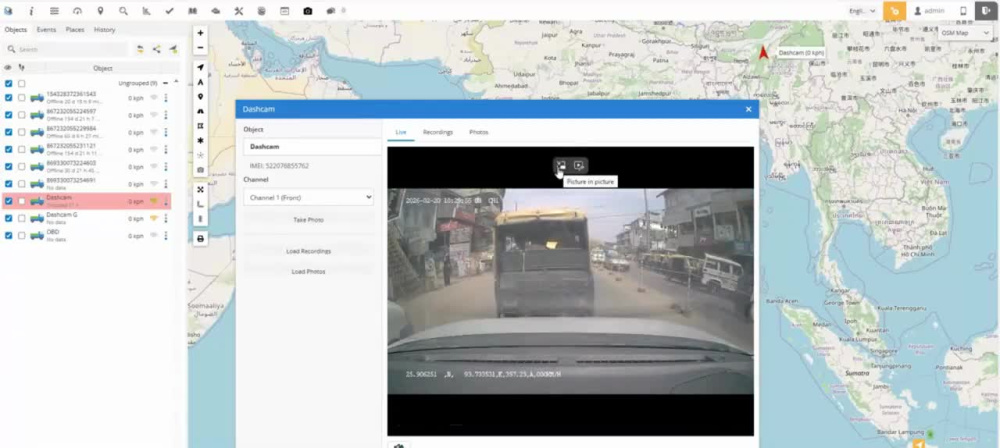Open three-dot menu for object 154328372361543

pyautogui.click(x=166, y=98)
